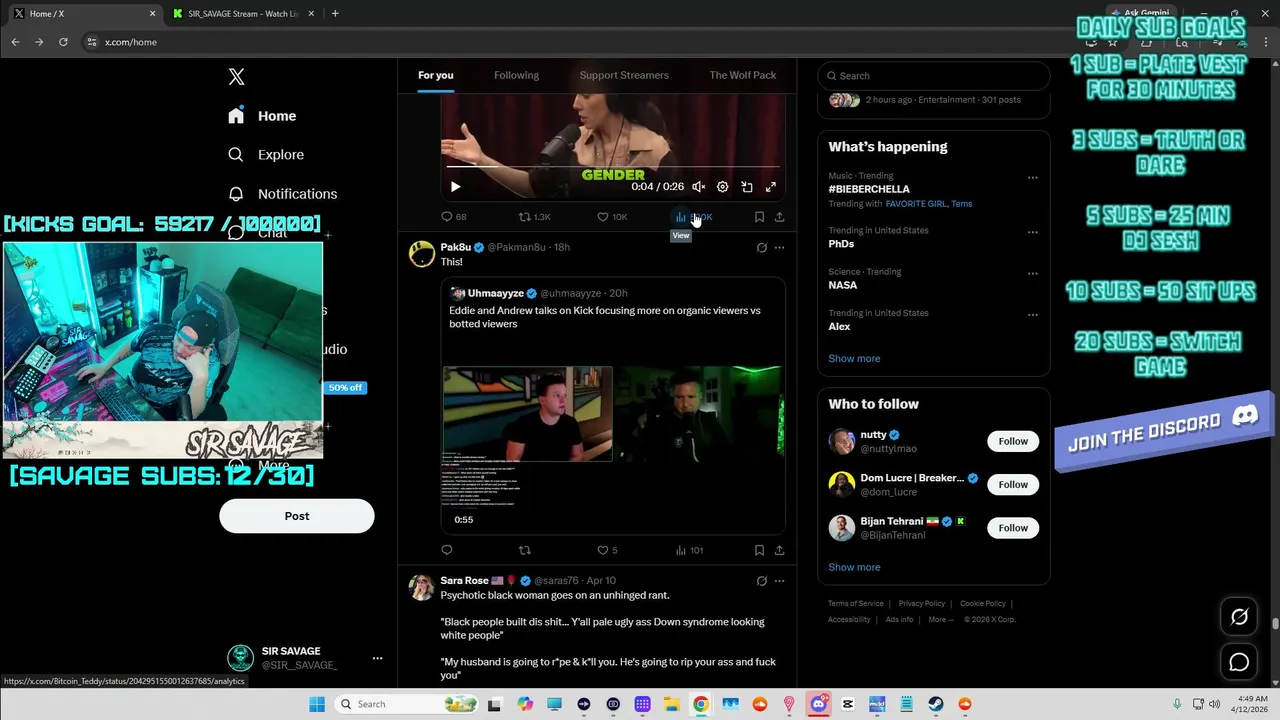This screenshot has height=720, width=1280.
Task: Follow Bijan Tehrani
Action: coord(1013,528)
